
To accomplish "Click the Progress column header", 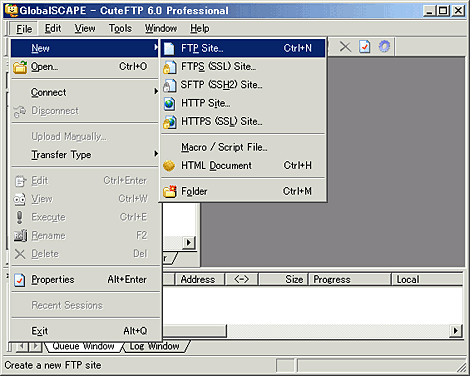I will click(350, 279).
